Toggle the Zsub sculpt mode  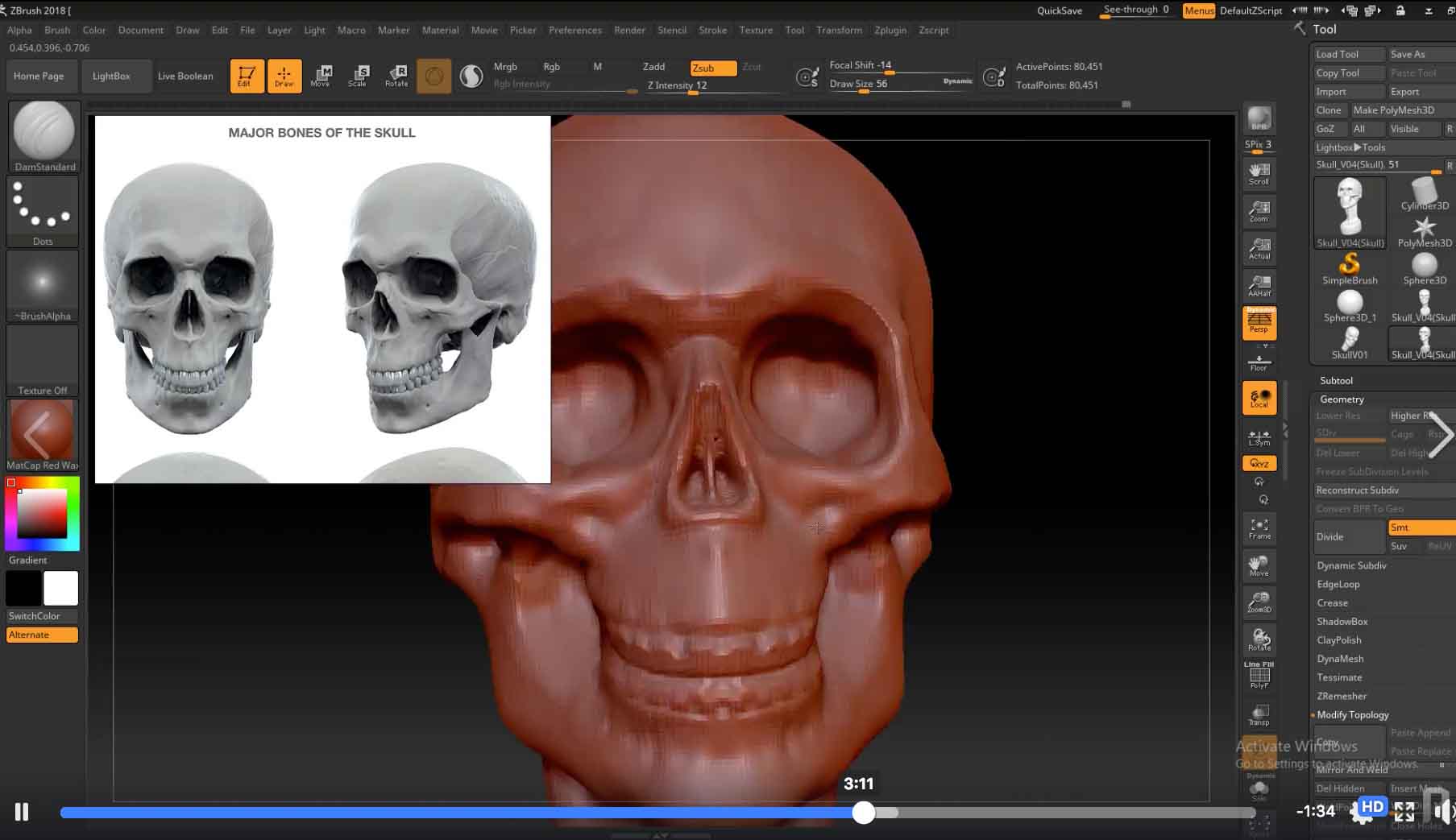click(x=712, y=68)
